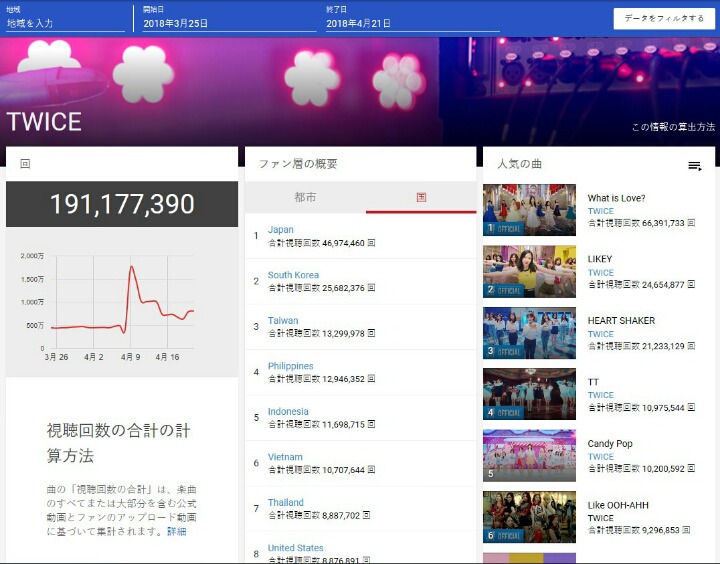The height and width of the screenshot is (564, 720).
Task: Click TT view count 10,975,544
Action: 664,407
